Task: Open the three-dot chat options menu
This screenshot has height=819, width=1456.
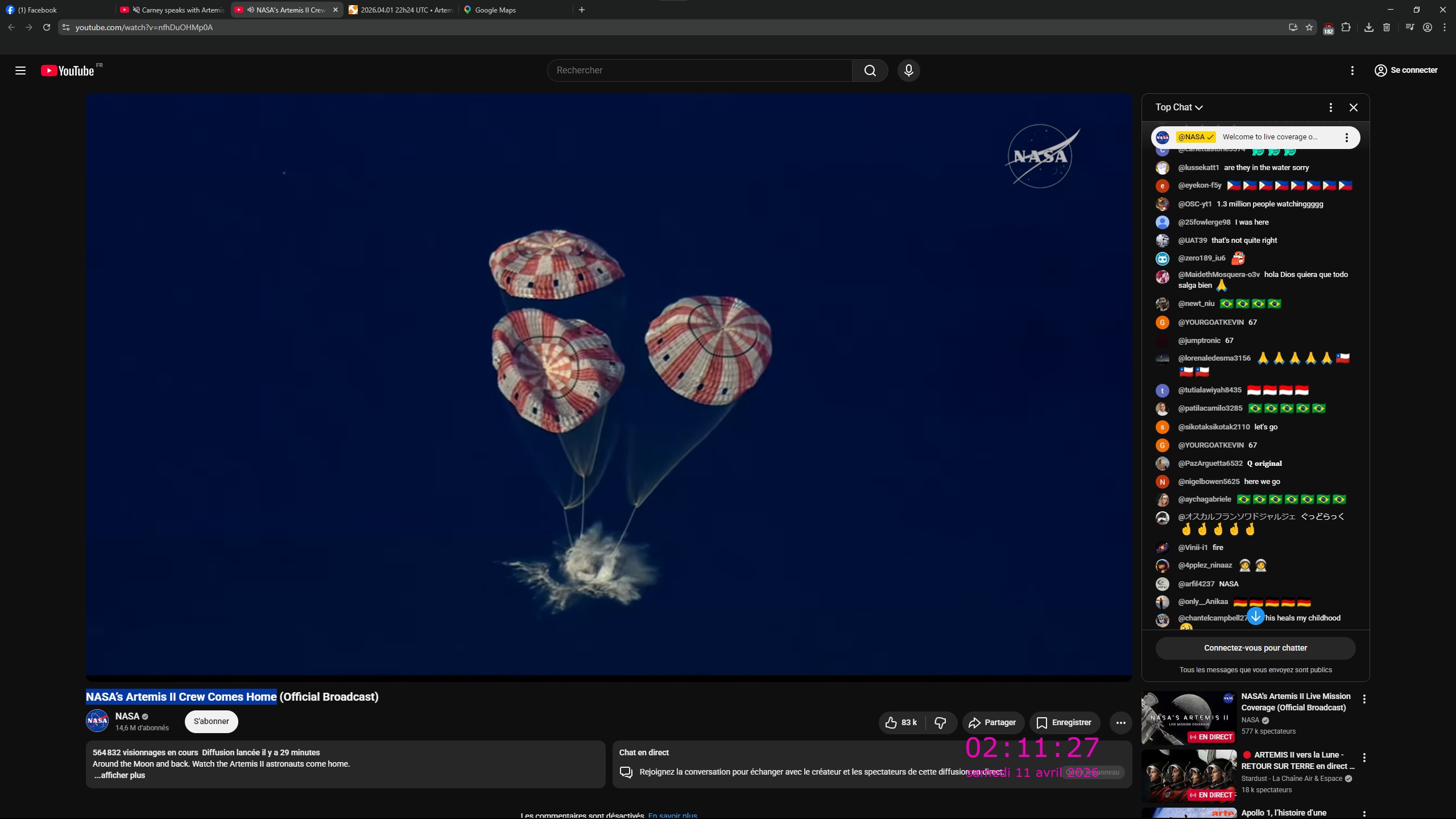Action: click(1330, 107)
